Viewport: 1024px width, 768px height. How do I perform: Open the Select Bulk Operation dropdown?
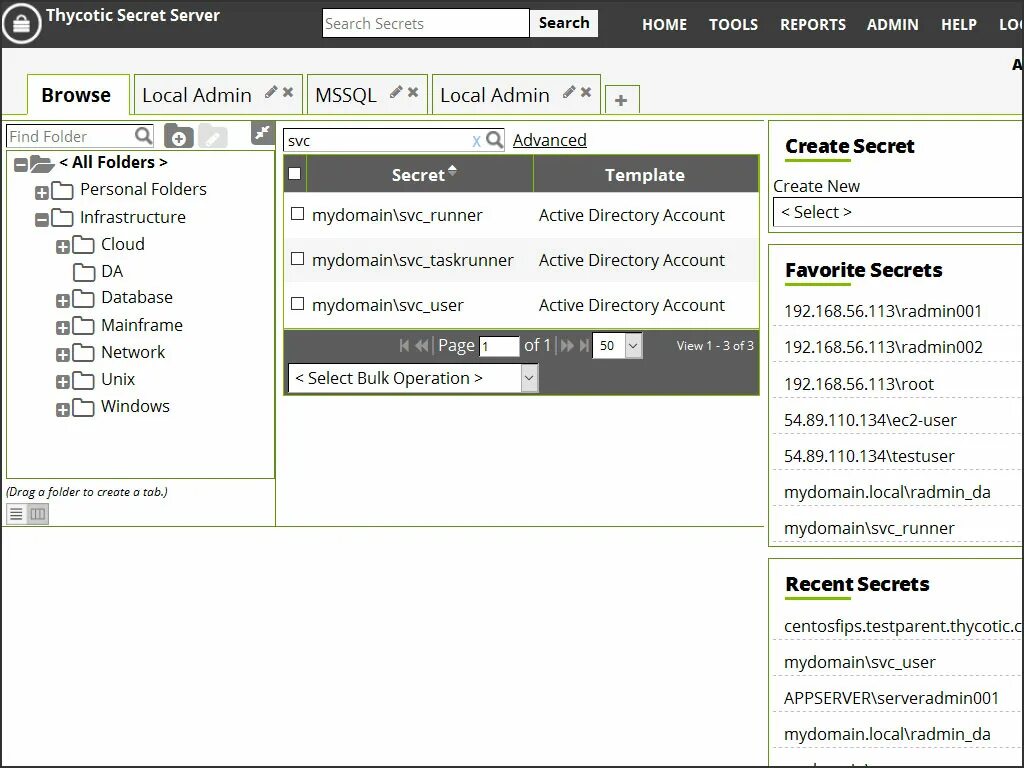click(413, 378)
